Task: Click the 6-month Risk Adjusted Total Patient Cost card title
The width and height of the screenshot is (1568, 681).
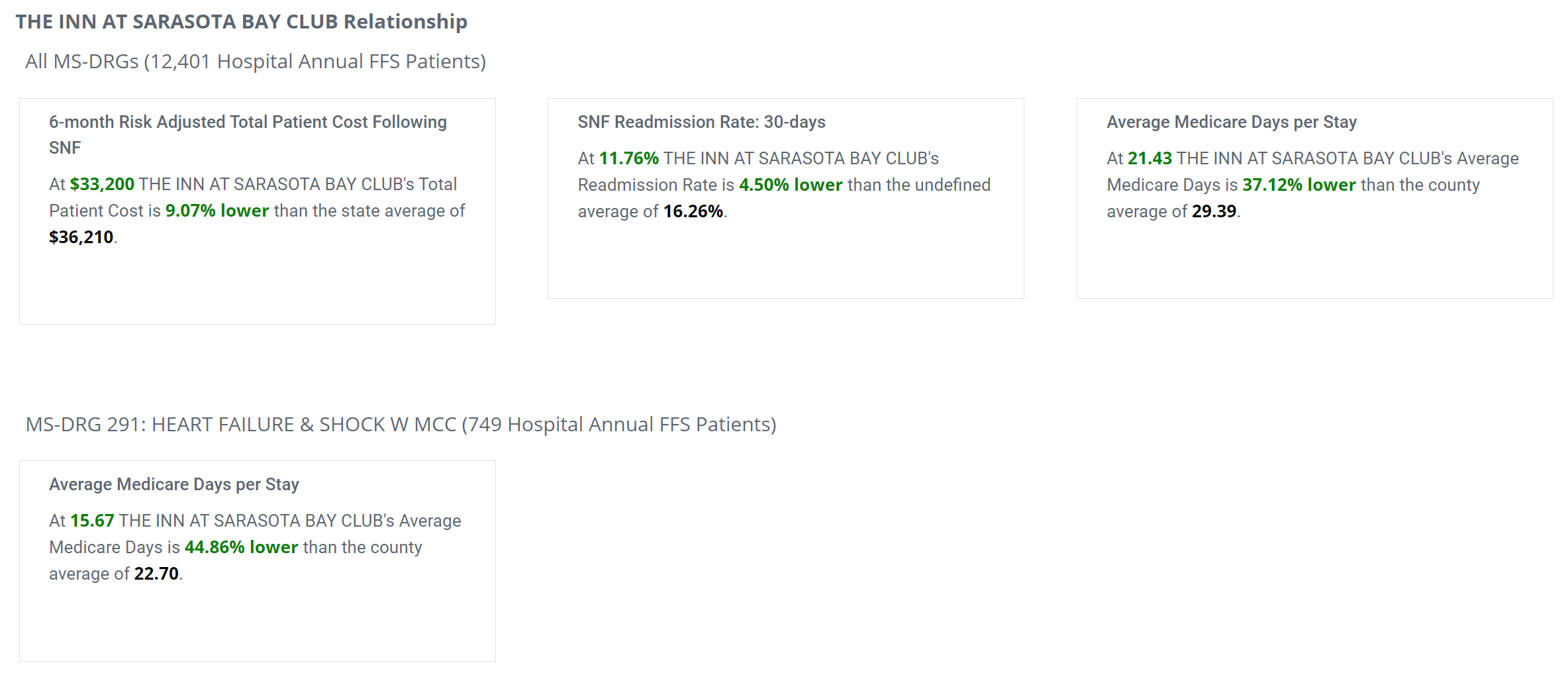Action: (248, 134)
